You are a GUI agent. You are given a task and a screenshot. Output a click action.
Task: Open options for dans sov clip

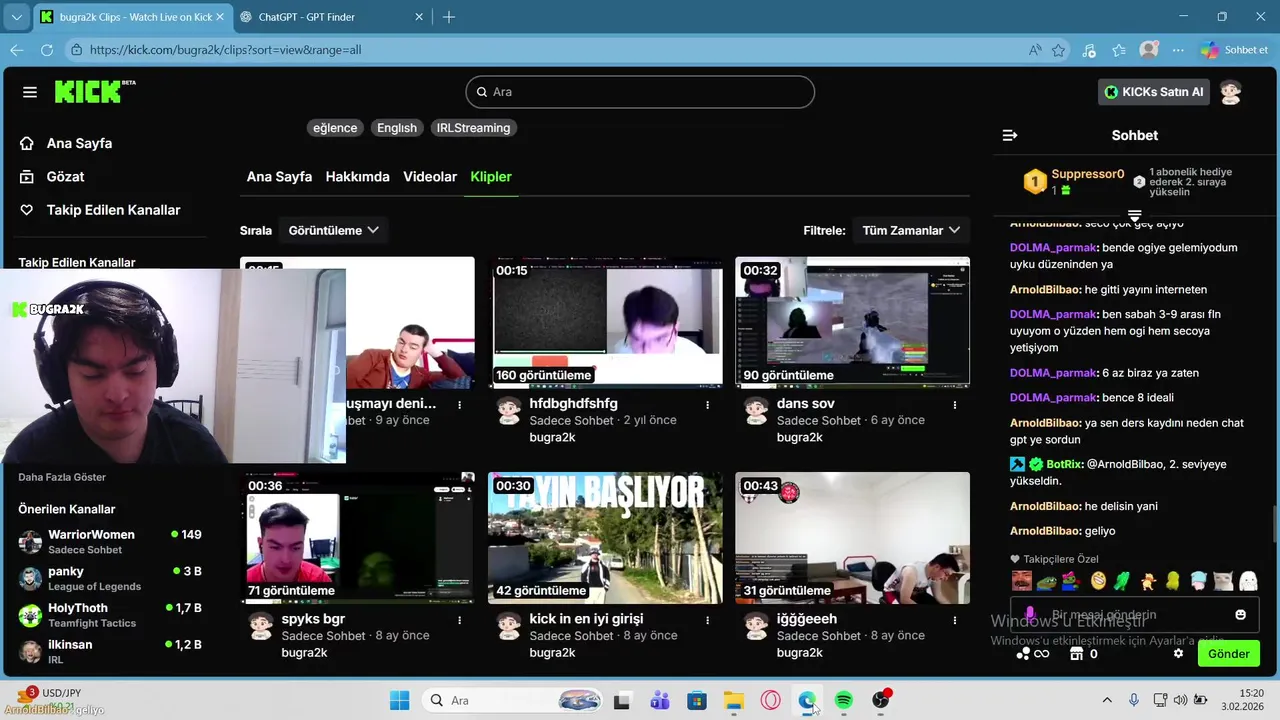click(x=955, y=405)
